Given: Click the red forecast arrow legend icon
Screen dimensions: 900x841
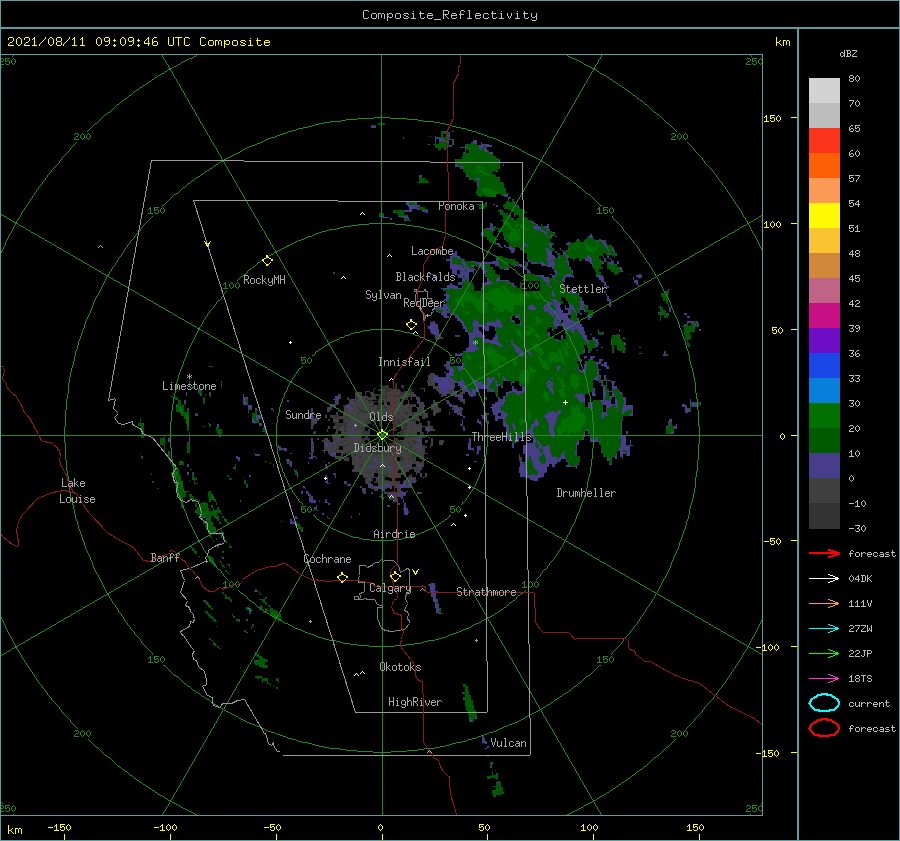Looking at the screenshot, I should pyautogui.click(x=824, y=553).
